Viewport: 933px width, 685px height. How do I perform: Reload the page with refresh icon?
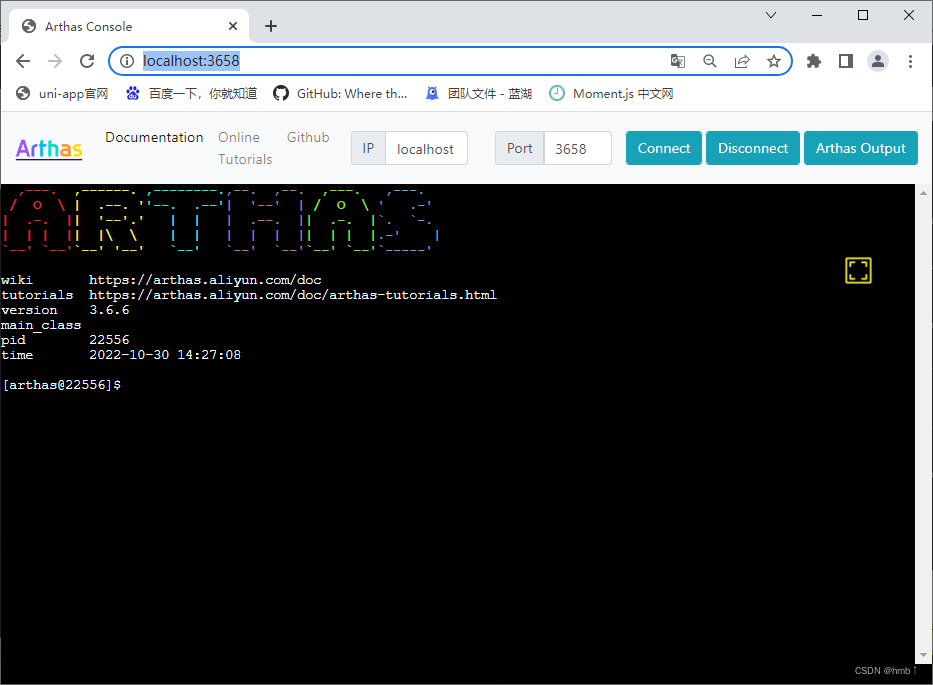pos(87,61)
